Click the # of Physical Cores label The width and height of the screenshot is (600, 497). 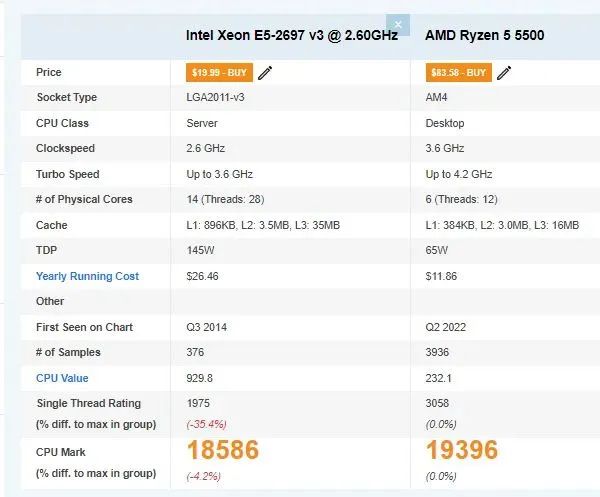tap(84, 199)
